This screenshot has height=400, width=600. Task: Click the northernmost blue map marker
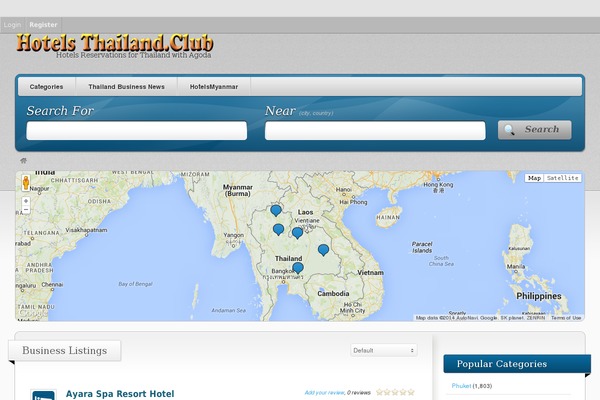276,211
